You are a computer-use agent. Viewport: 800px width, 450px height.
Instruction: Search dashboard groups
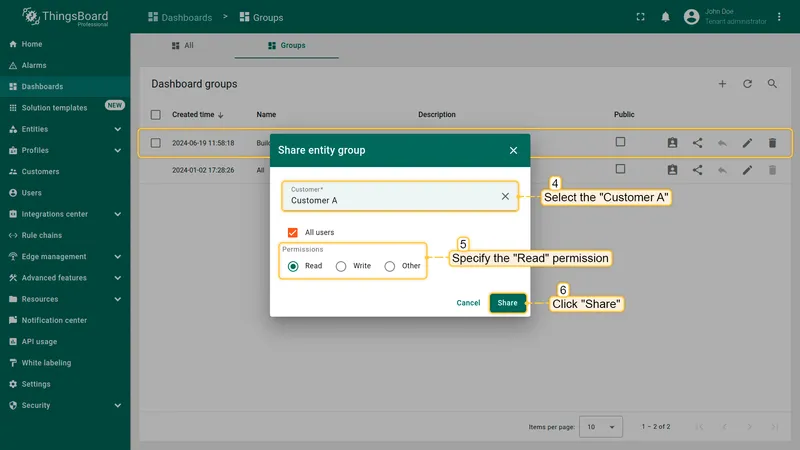click(x=772, y=84)
